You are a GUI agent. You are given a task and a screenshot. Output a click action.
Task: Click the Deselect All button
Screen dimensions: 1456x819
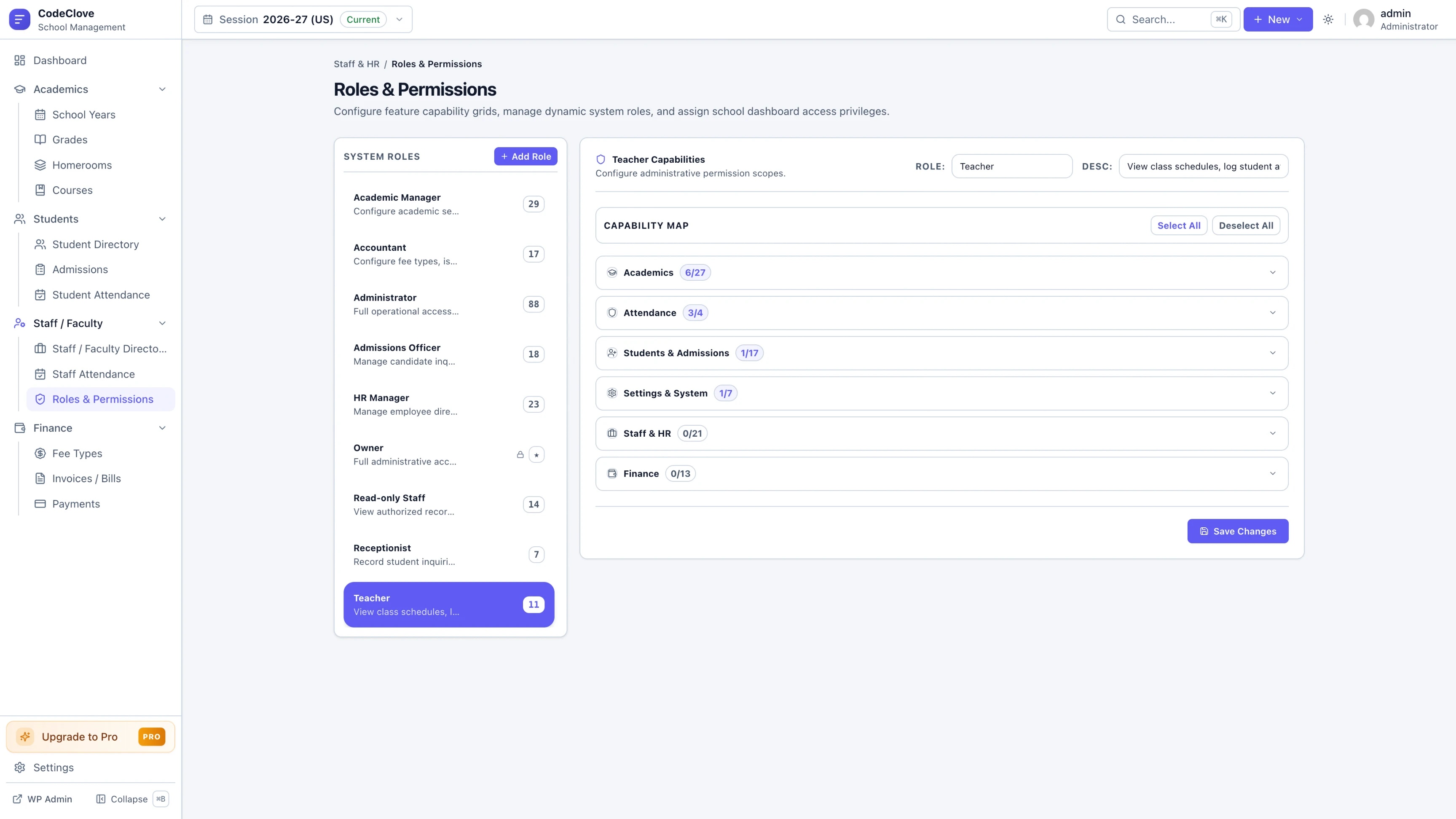tap(1246, 226)
